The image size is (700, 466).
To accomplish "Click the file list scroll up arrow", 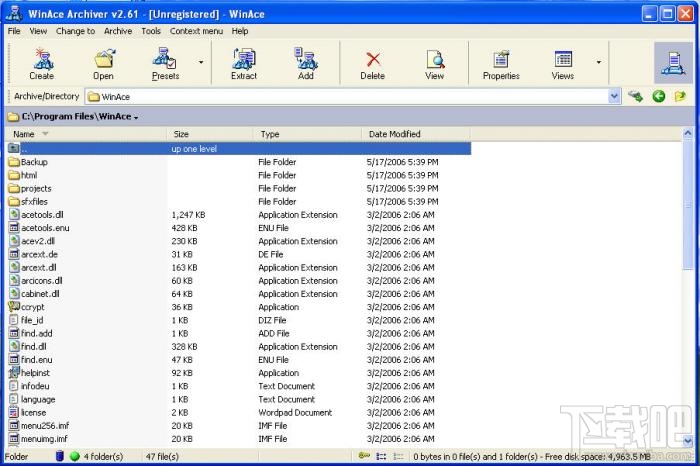I will 688,133.
